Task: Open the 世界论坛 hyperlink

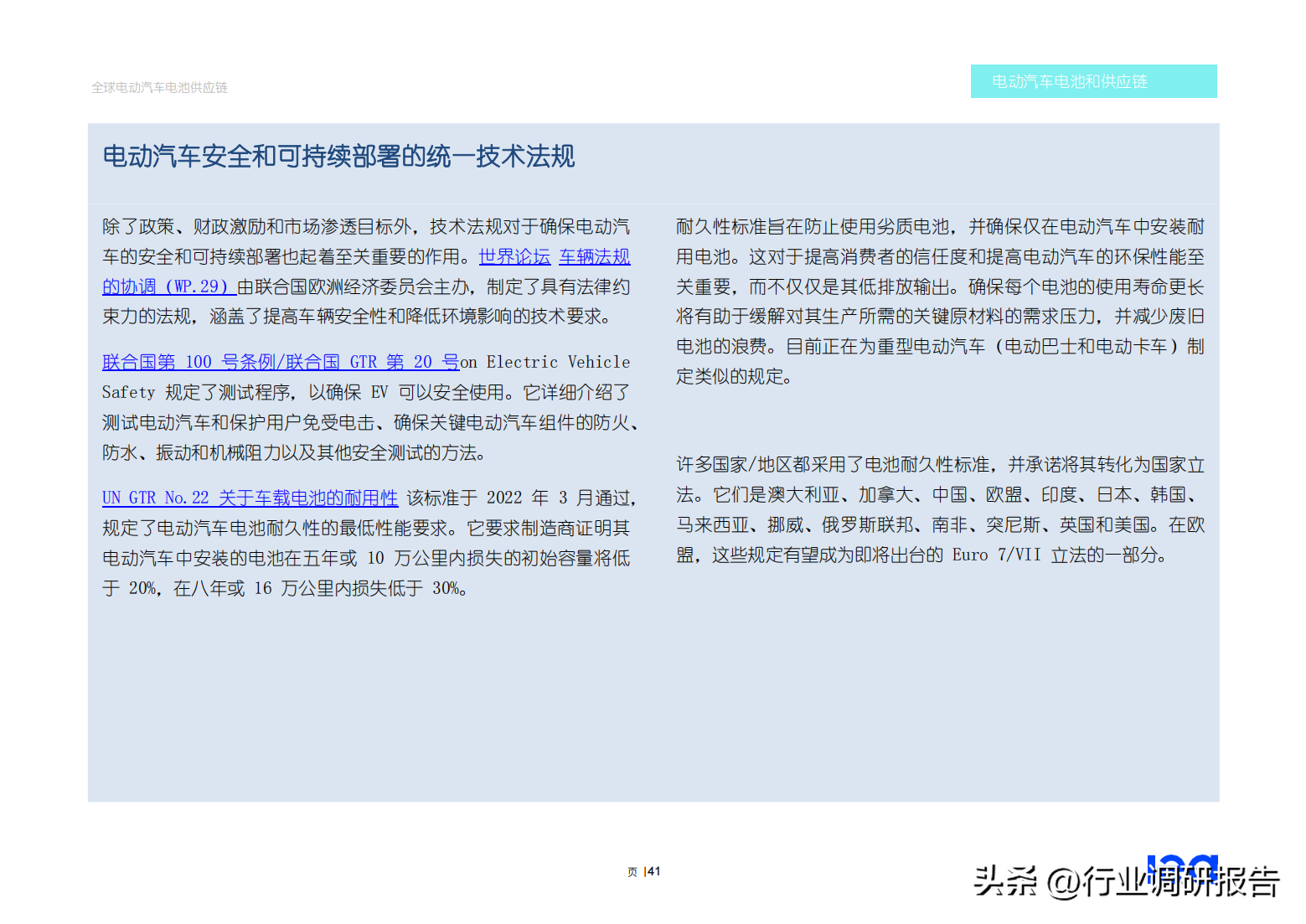Action: click(x=514, y=257)
